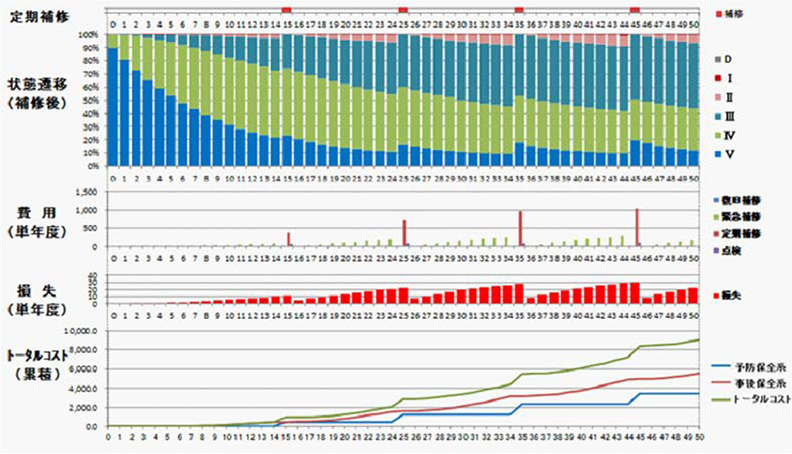The image size is (792, 454).
Task: Click the 定期補修 row title
Action: [x=36, y=14]
